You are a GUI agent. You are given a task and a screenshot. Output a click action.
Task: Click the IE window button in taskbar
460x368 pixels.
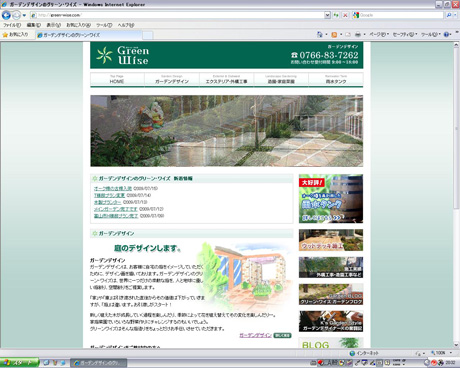tap(99, 363)
